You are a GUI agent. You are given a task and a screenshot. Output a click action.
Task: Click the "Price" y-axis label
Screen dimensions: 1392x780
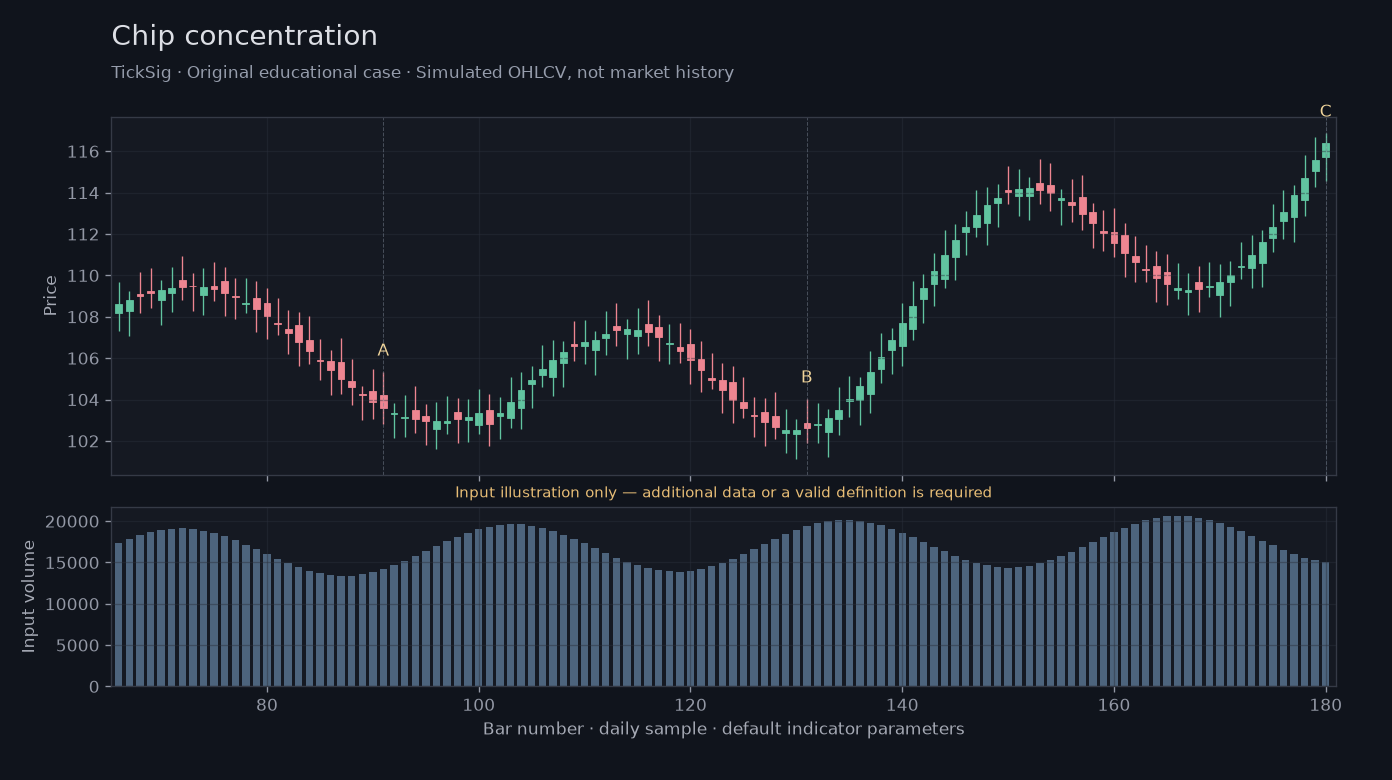[50, 296]
